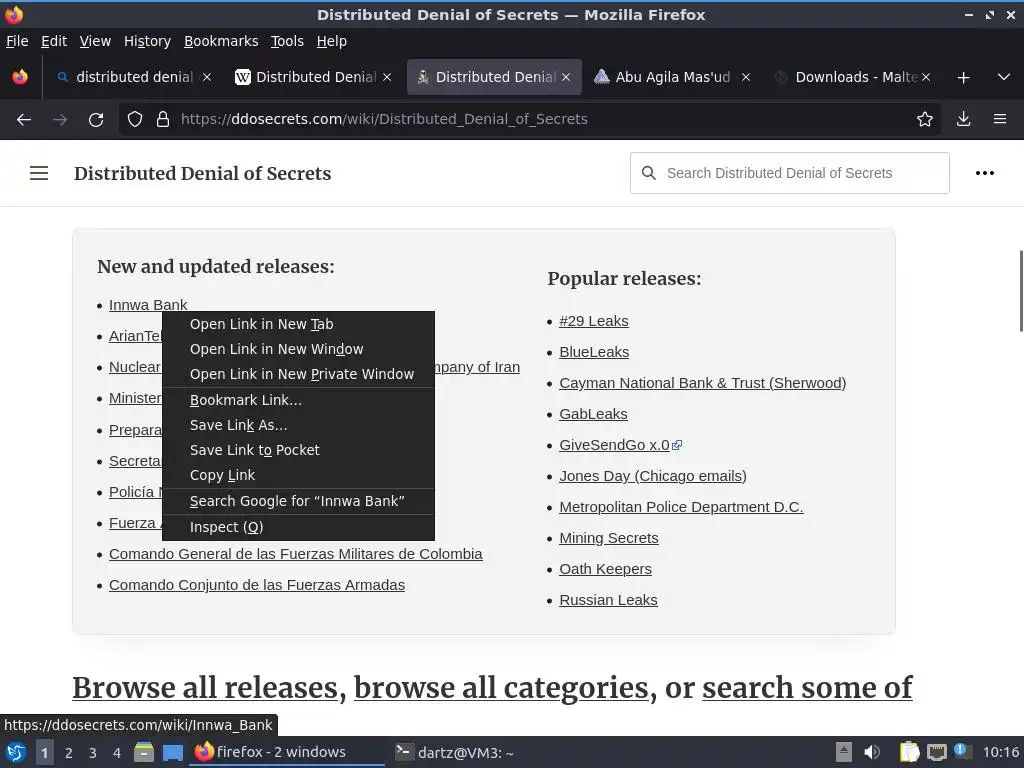Open the Oath Keepers link

(605, 569)
